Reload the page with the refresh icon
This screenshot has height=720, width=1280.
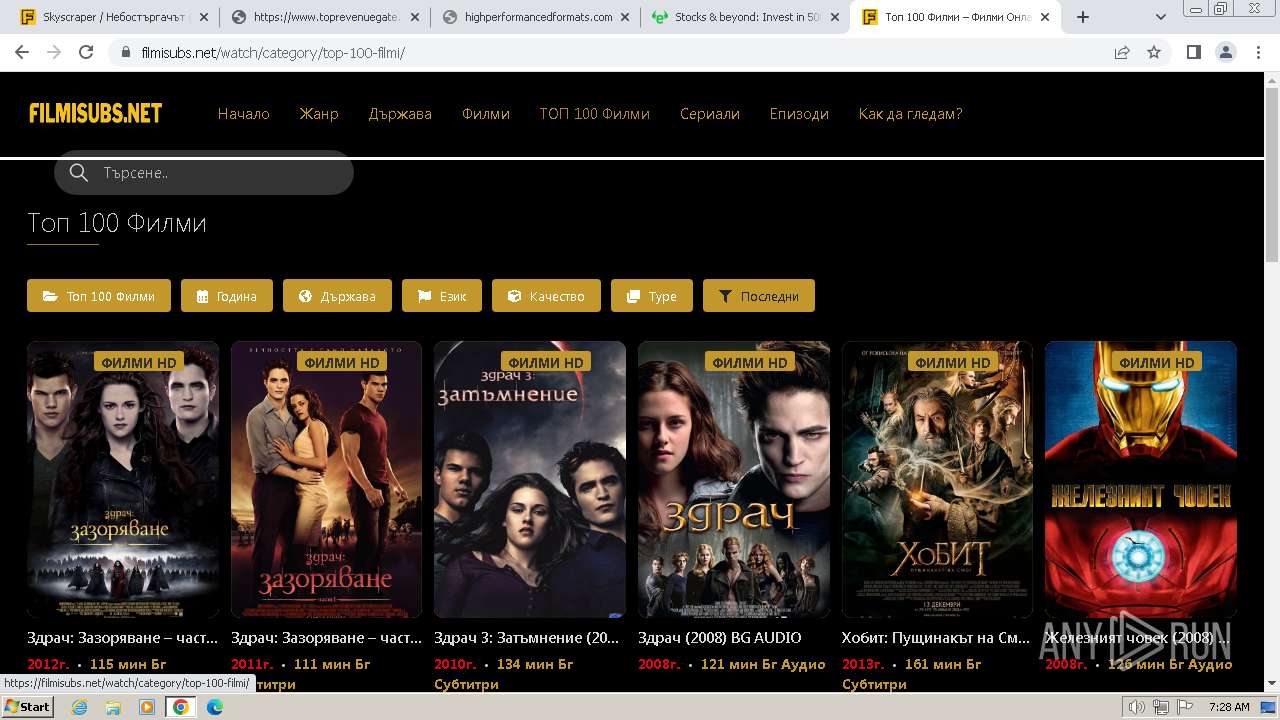(x=86, y=53)
